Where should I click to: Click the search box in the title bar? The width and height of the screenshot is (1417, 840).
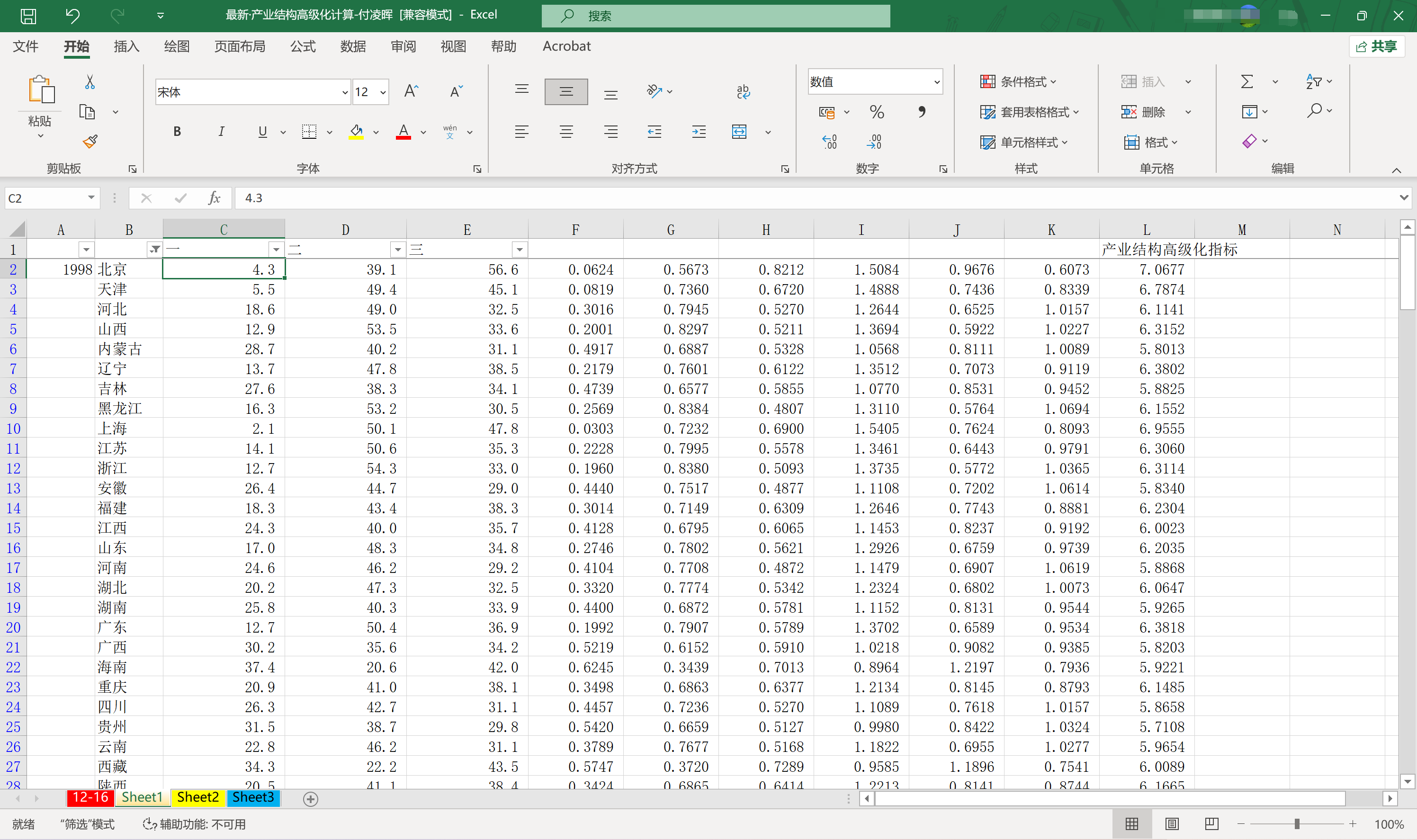(x=716, y=16)
